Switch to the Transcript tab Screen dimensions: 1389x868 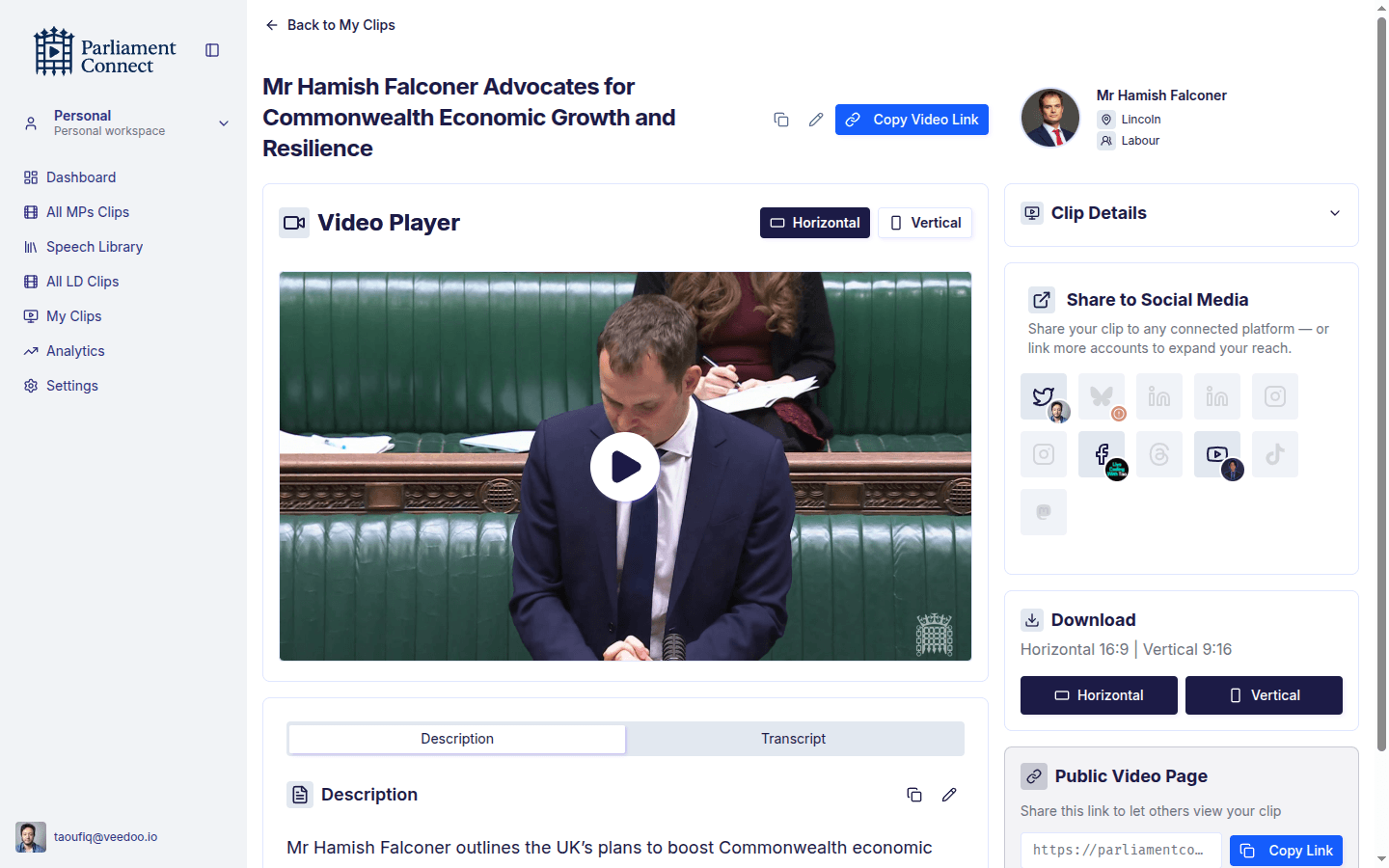point(793,739)
